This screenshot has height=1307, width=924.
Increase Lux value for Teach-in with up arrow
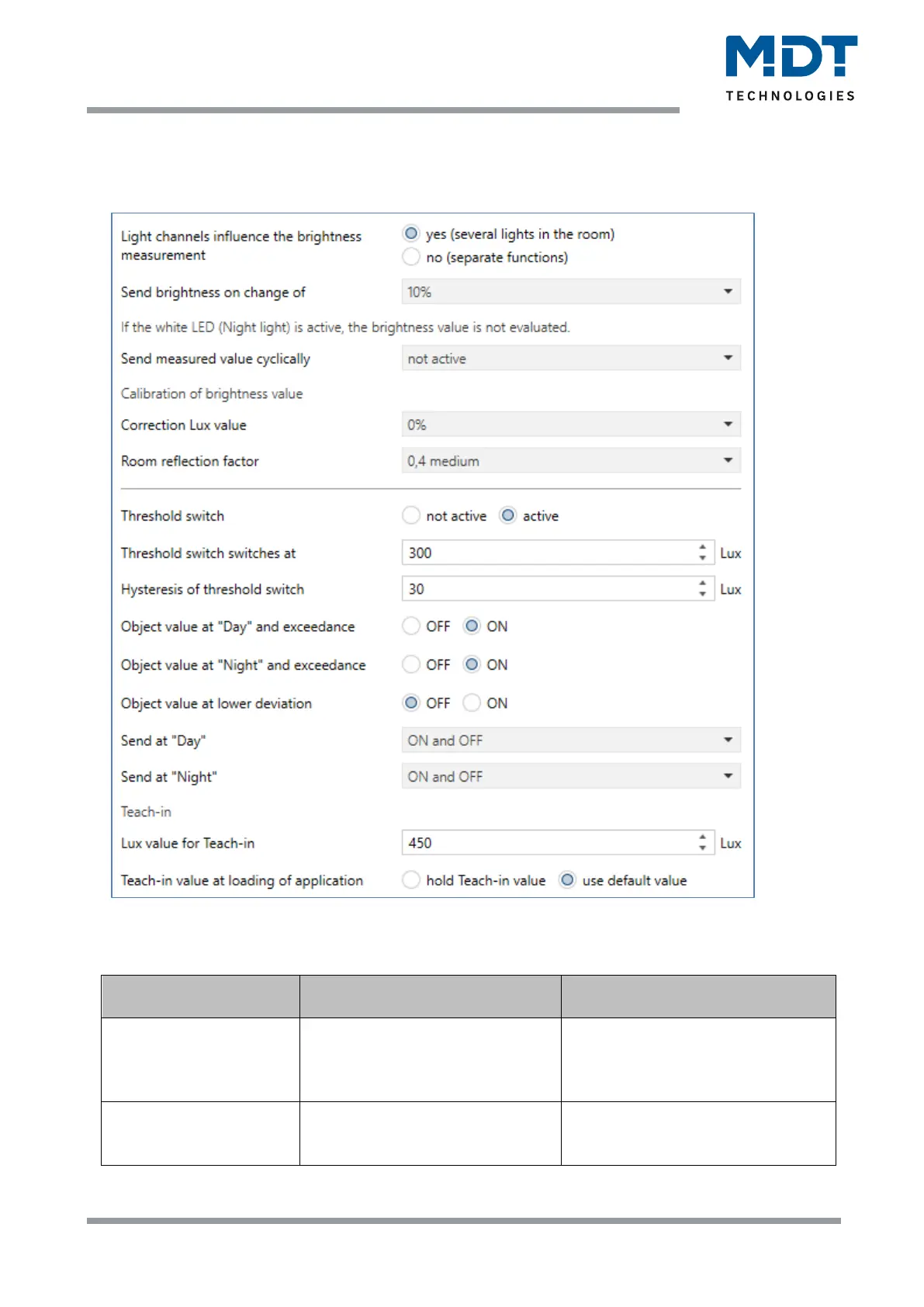(x=702, y=837)
